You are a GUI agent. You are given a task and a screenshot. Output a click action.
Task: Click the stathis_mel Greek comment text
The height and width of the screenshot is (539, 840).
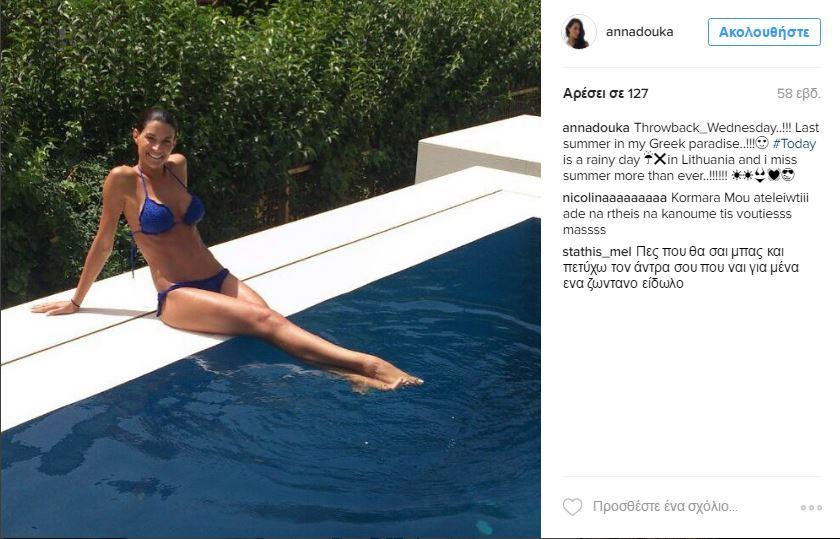[681, 267]
